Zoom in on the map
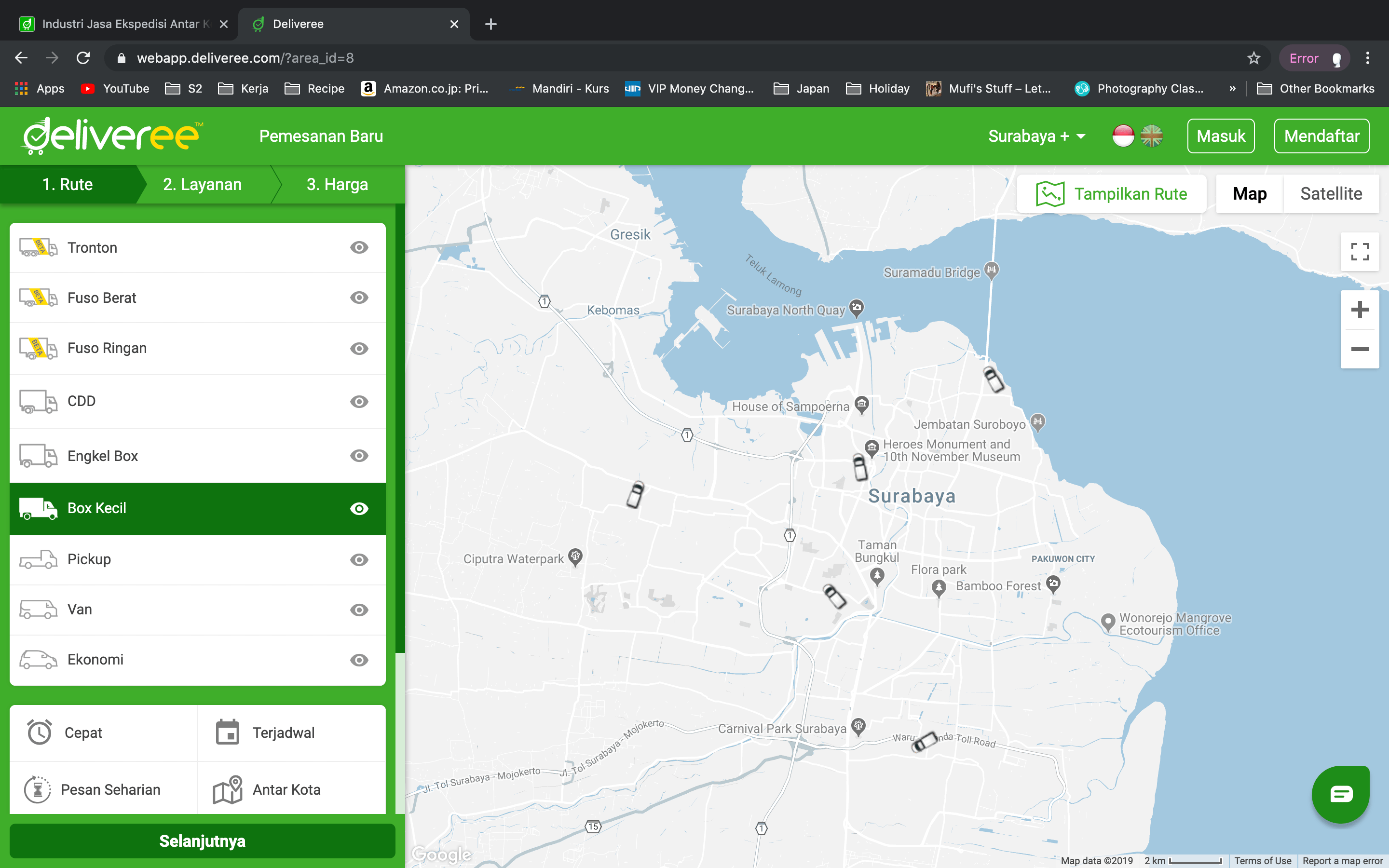 [1360, 310]
